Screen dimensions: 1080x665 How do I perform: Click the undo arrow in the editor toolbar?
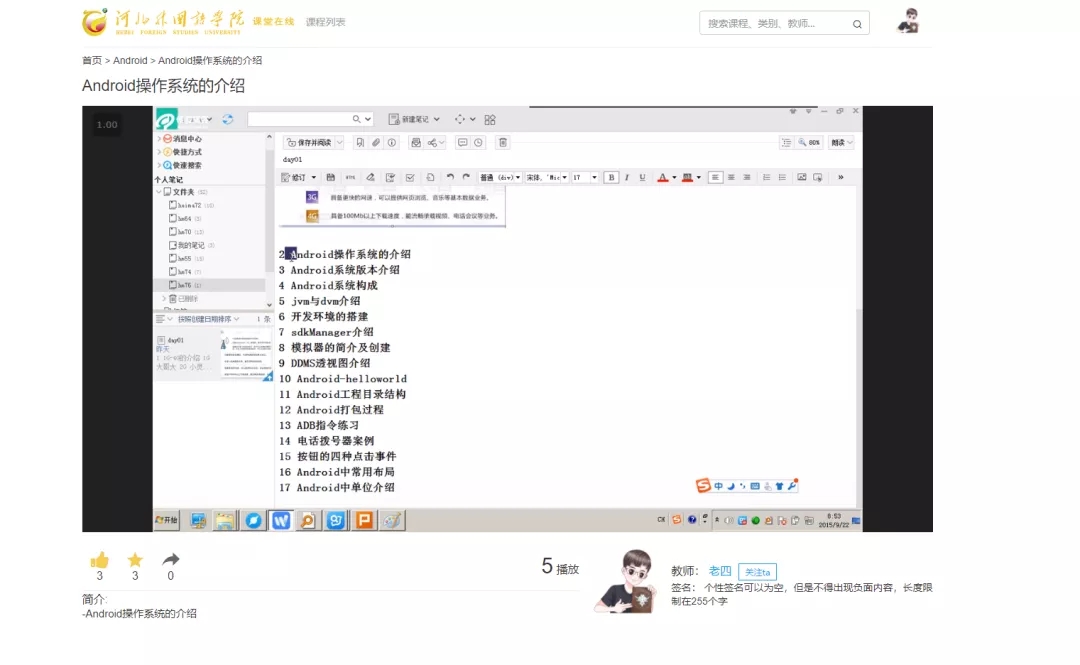point(450,177)
